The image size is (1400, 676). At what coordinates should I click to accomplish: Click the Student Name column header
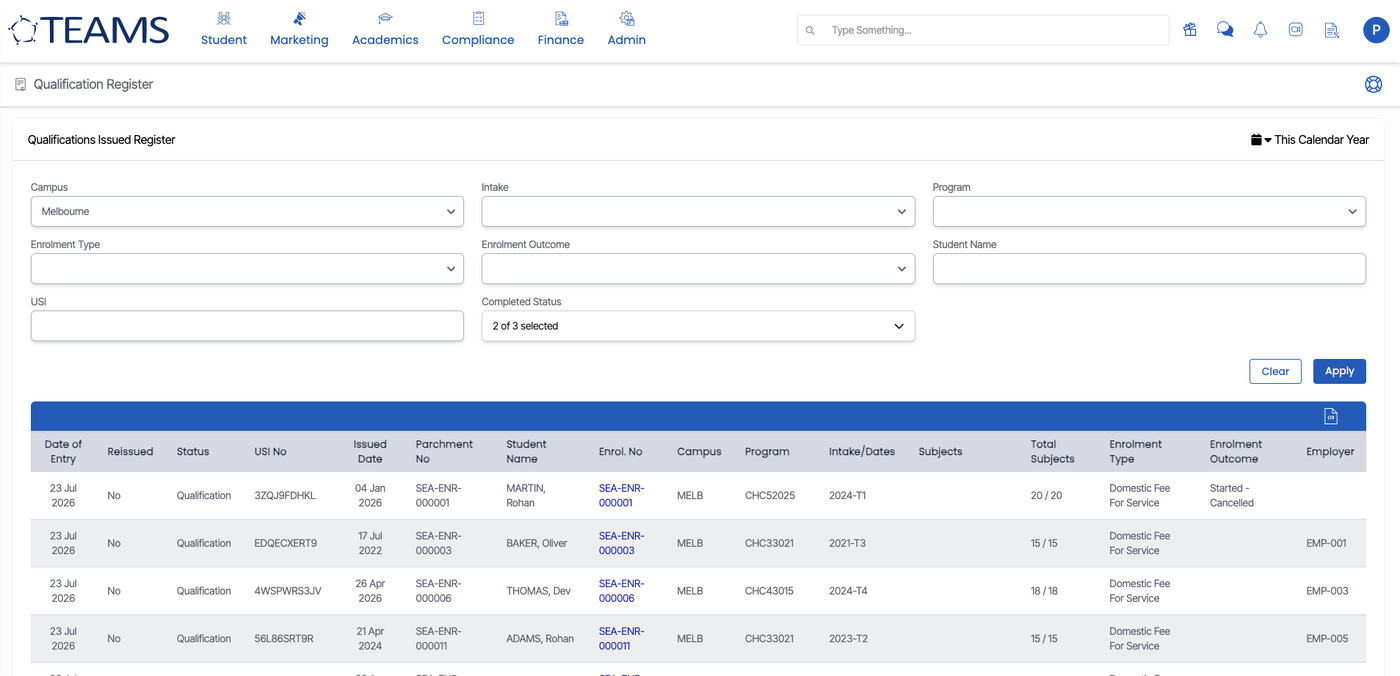(526, 452)
